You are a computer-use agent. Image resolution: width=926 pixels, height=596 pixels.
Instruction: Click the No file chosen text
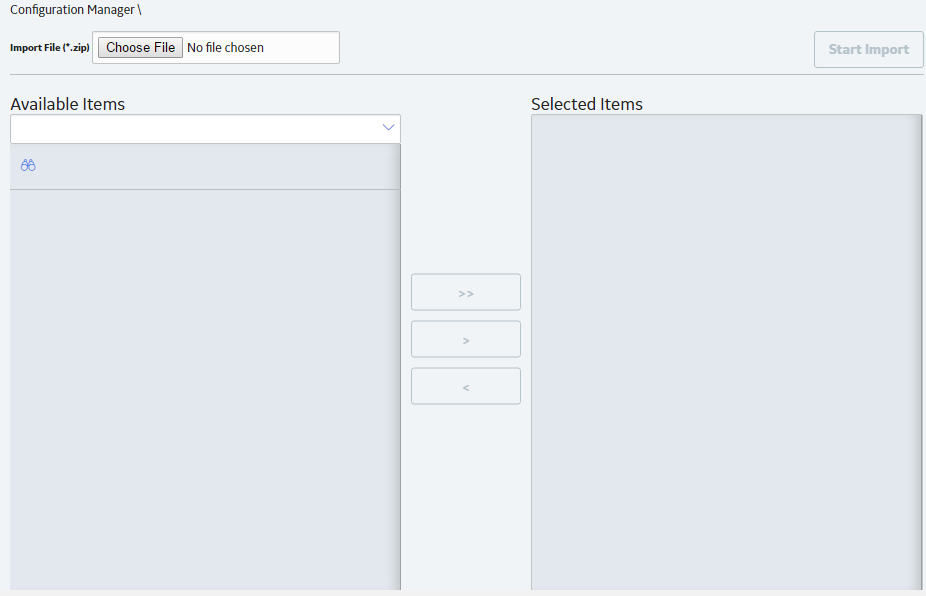225,47
